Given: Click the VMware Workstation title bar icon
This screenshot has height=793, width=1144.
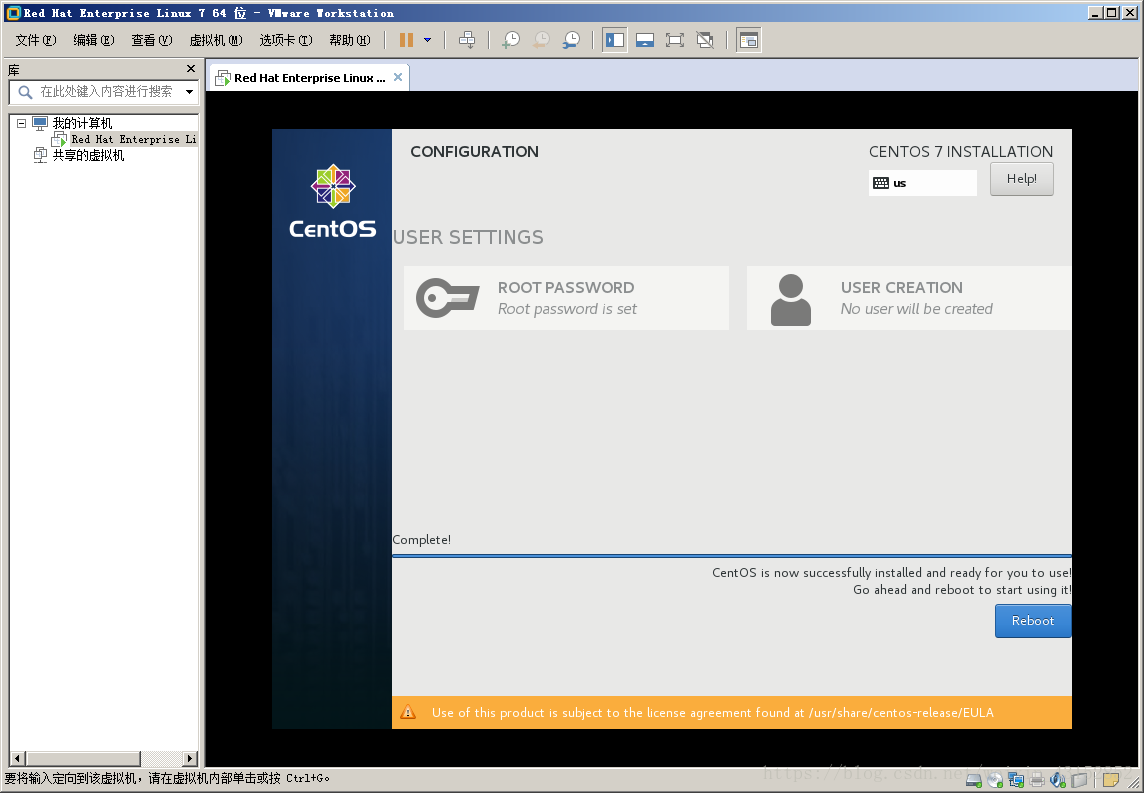Looking at the screenshot, I should 12,12.
